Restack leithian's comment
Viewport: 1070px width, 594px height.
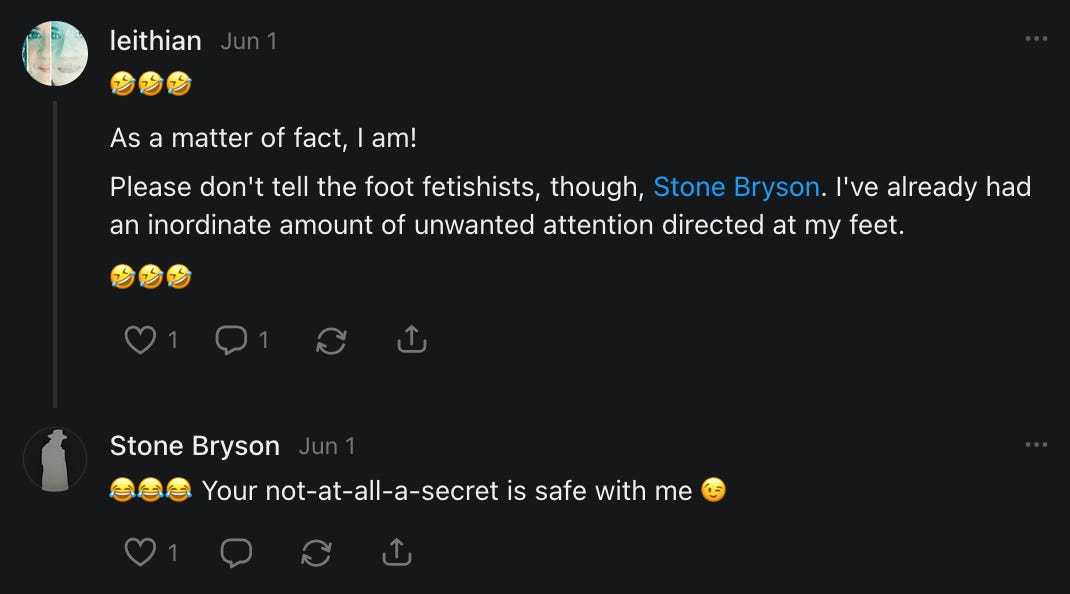click(x=331, y=341)
